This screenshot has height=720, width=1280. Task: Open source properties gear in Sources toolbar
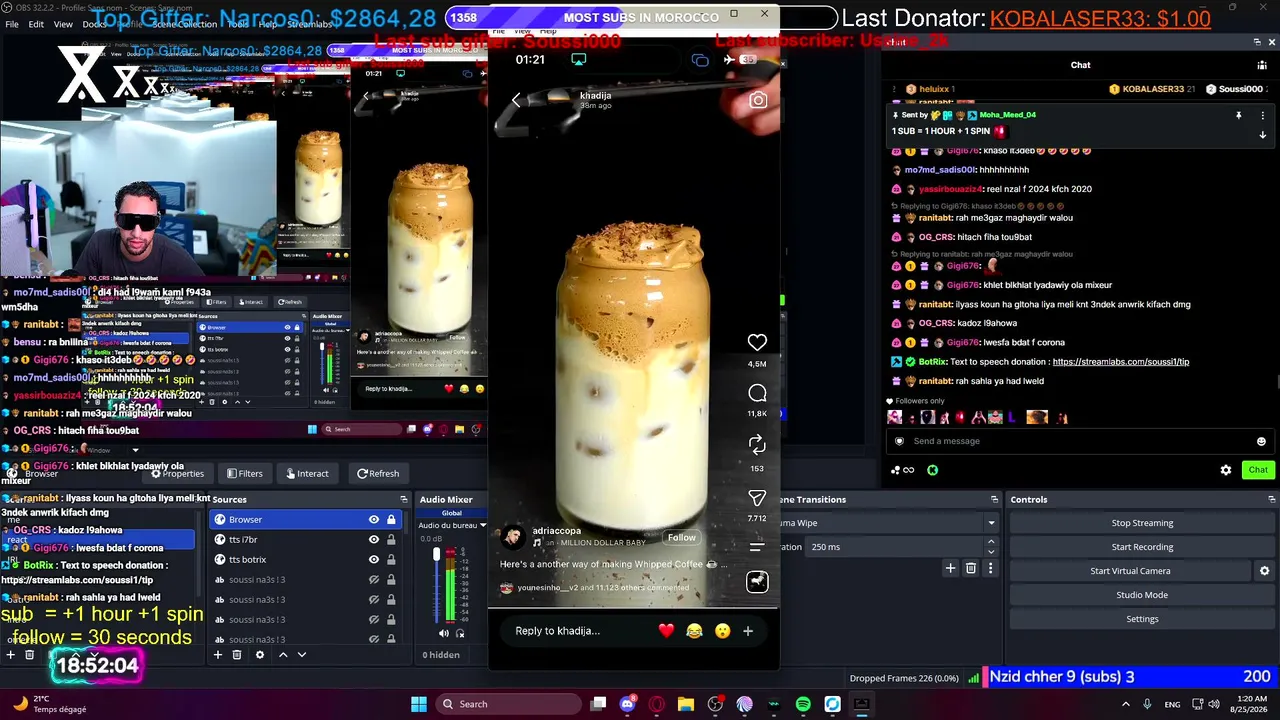[260, 655]
